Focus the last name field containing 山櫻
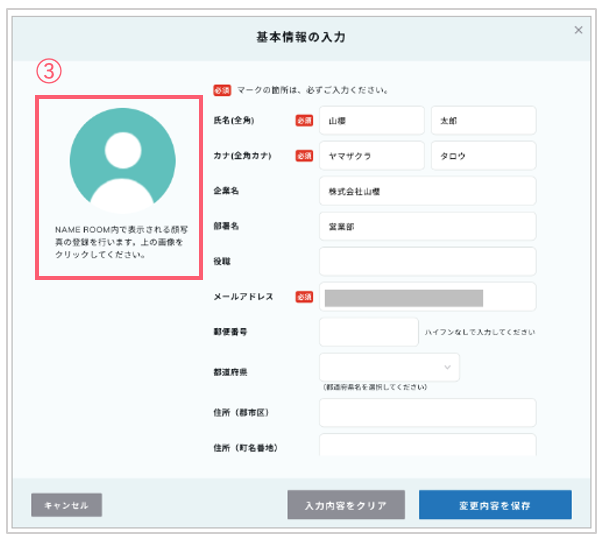 (x=371, y=121)
